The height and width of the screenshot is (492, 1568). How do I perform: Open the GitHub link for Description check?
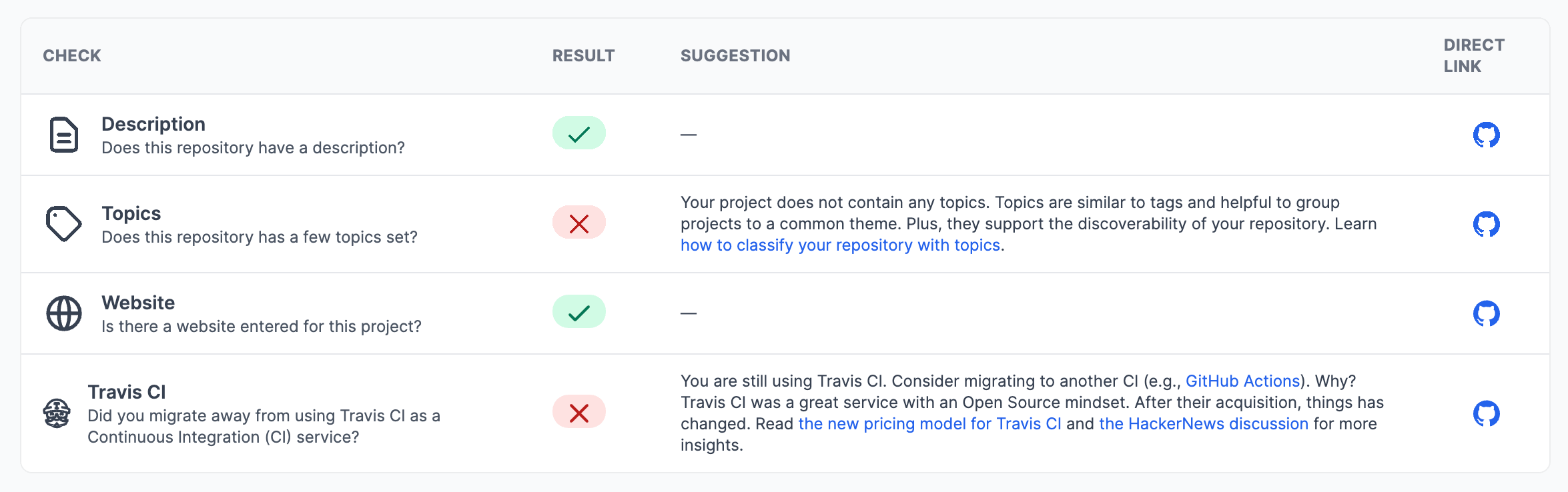(x=1486, y=135)
